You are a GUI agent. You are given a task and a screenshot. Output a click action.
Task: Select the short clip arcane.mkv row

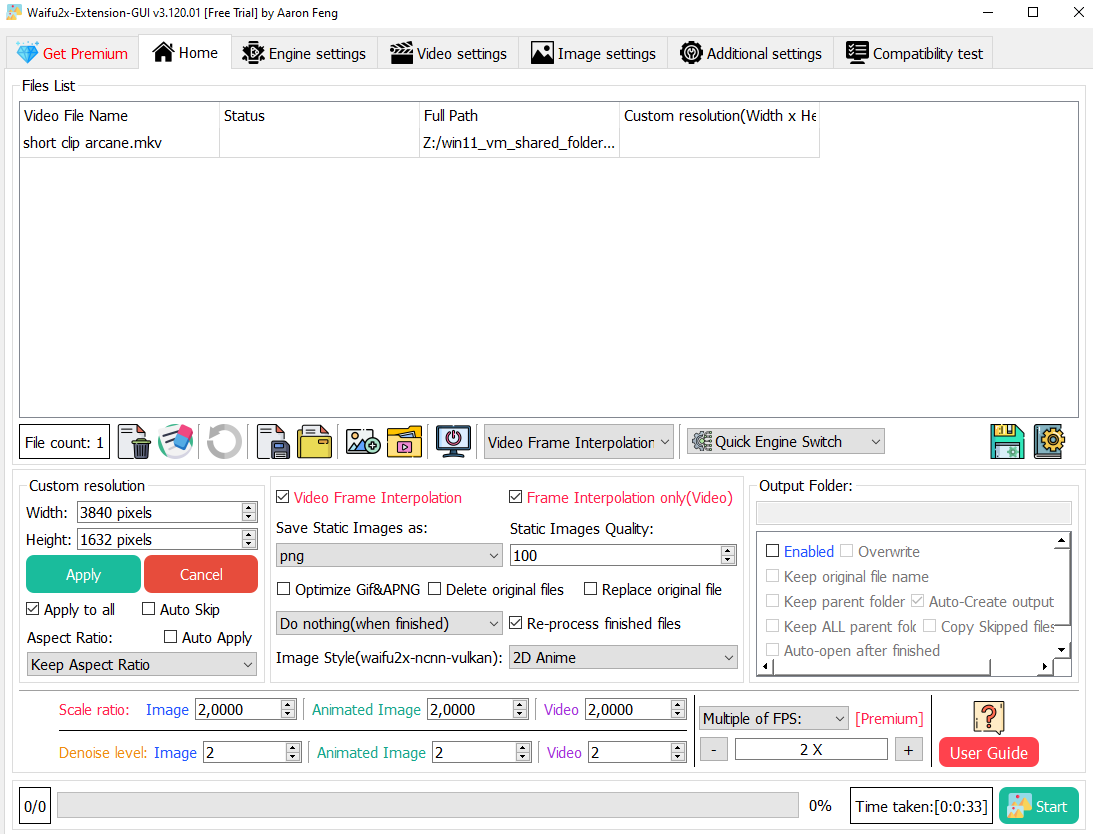click(x=419, y=143)
